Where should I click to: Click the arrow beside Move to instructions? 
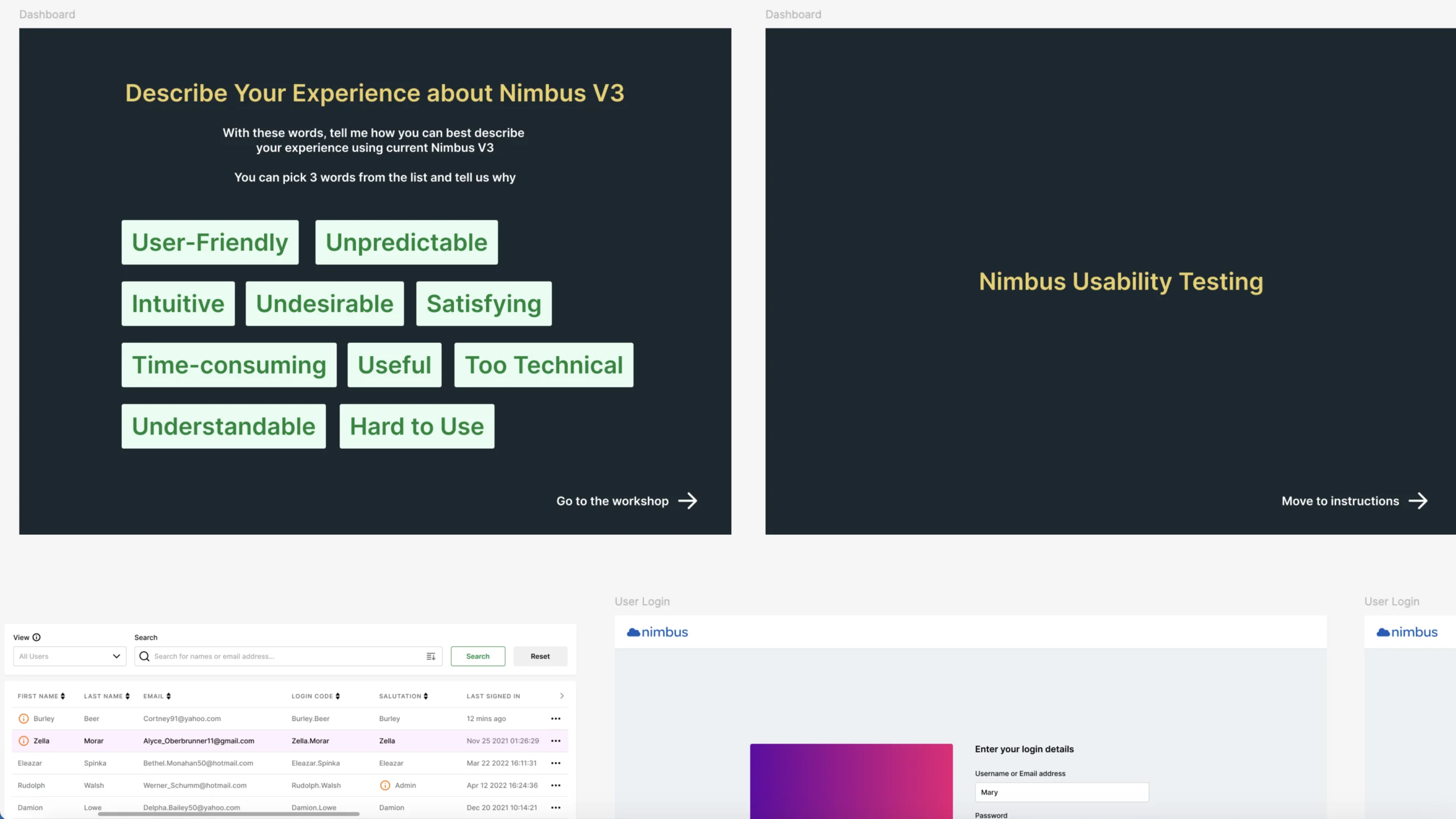1418,501
